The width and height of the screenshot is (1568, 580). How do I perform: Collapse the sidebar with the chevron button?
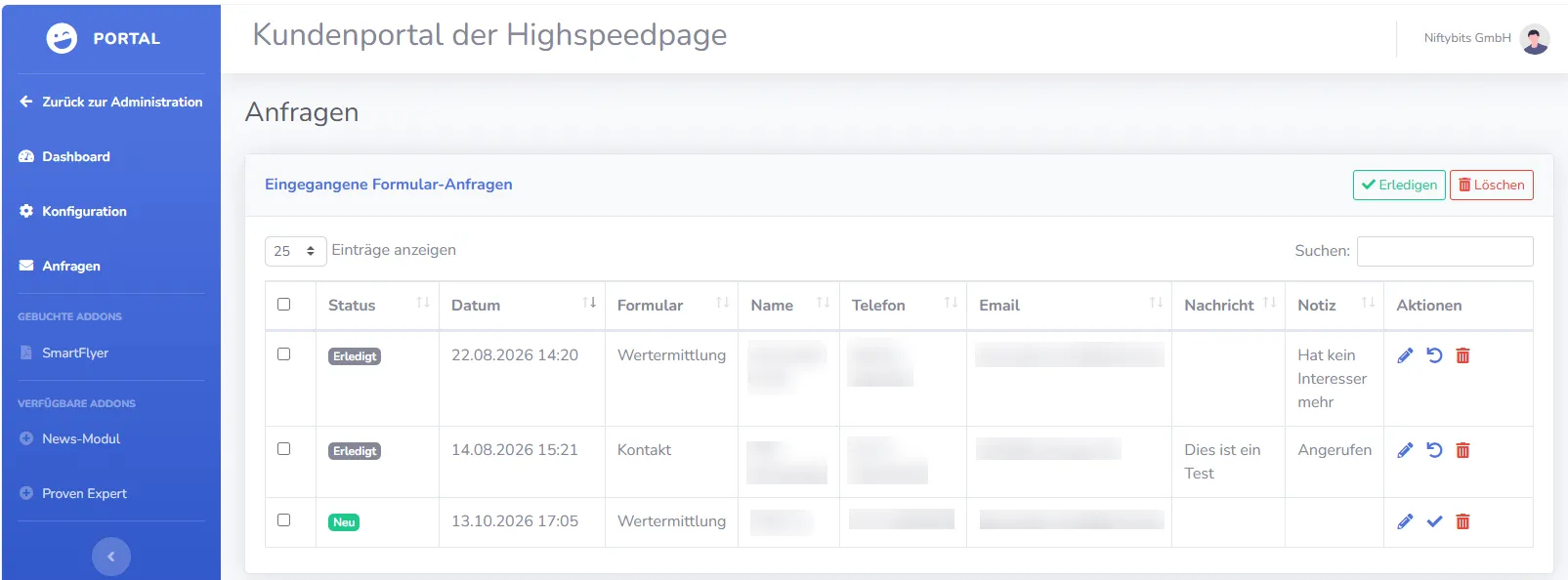coord(111,557)
